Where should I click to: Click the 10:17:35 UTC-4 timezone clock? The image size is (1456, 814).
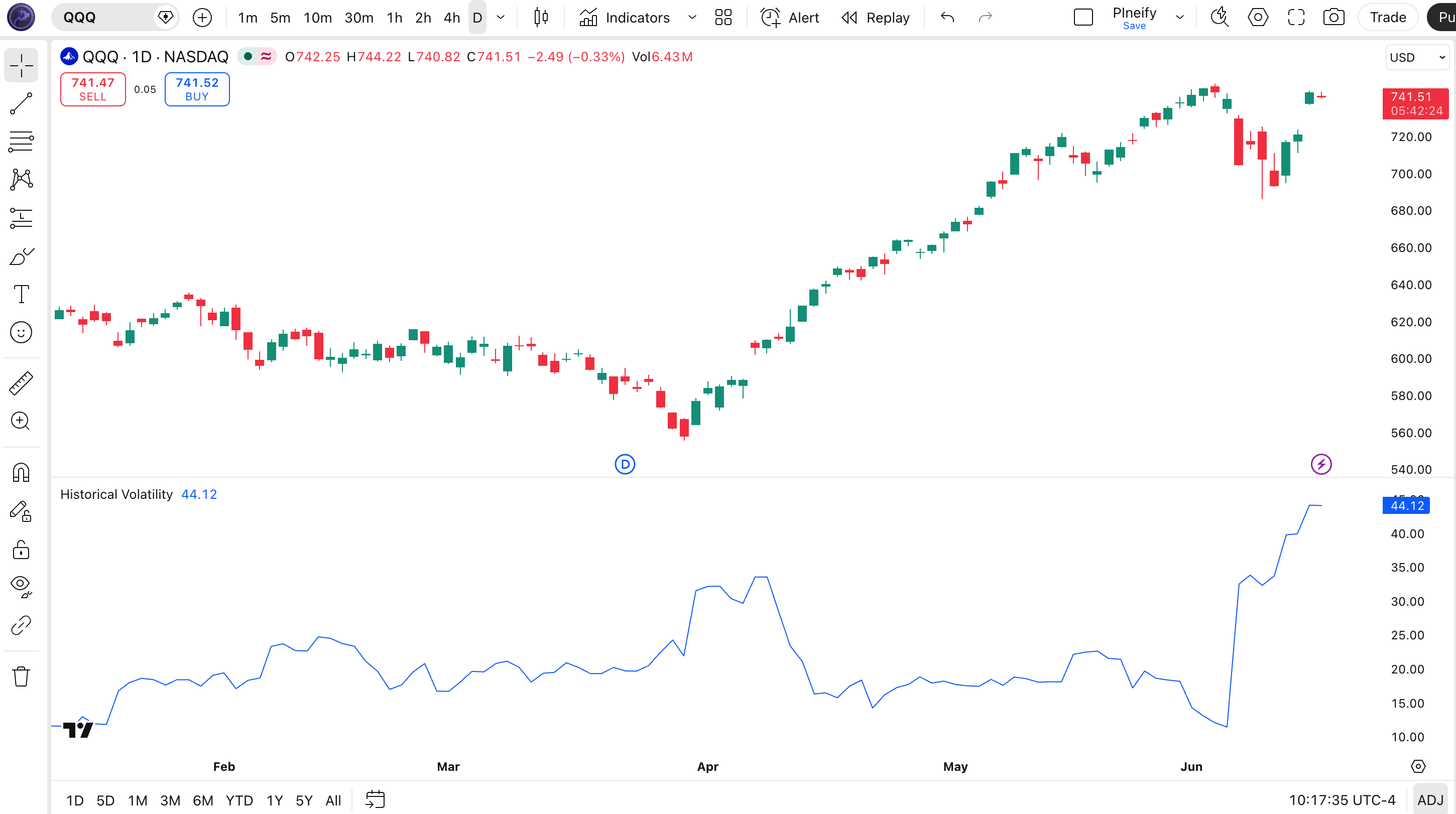(1342, 800)
